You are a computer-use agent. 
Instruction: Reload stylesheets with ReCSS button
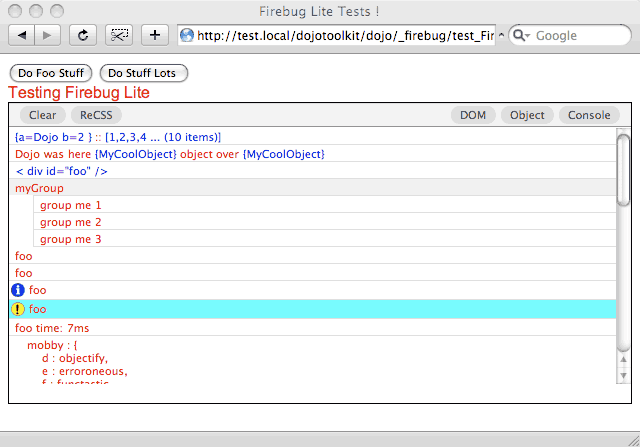point(96,115)
